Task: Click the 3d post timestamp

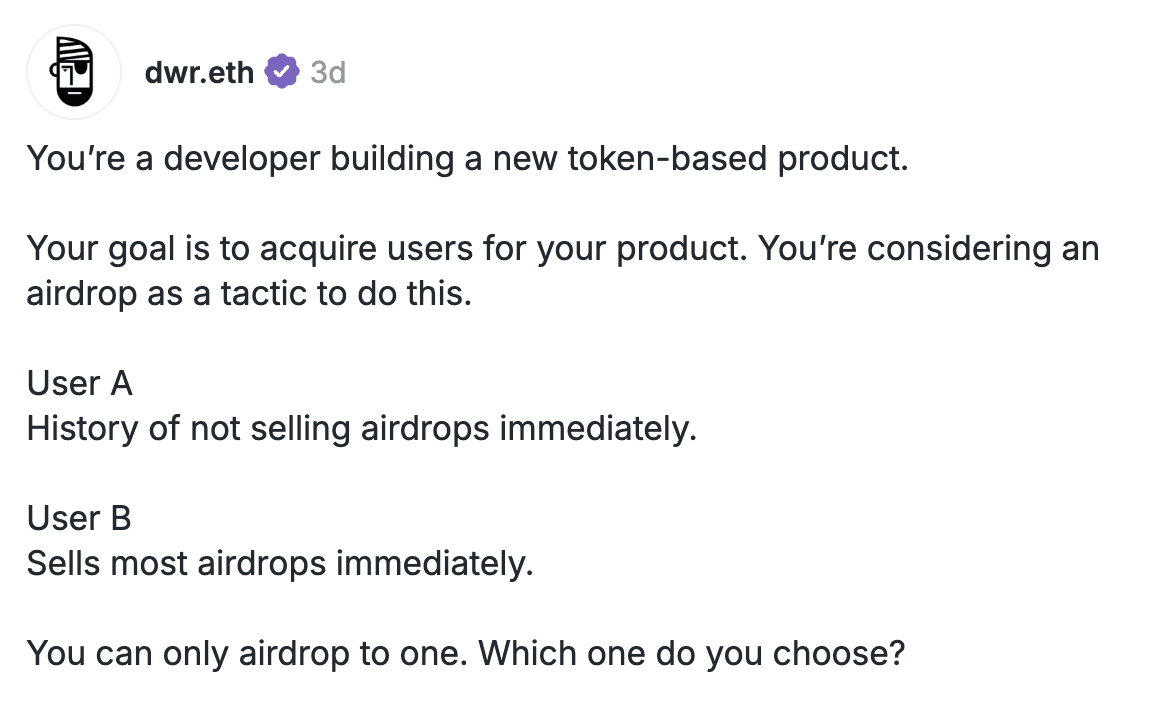Action: pyautogui.click(x=328, y=73)
